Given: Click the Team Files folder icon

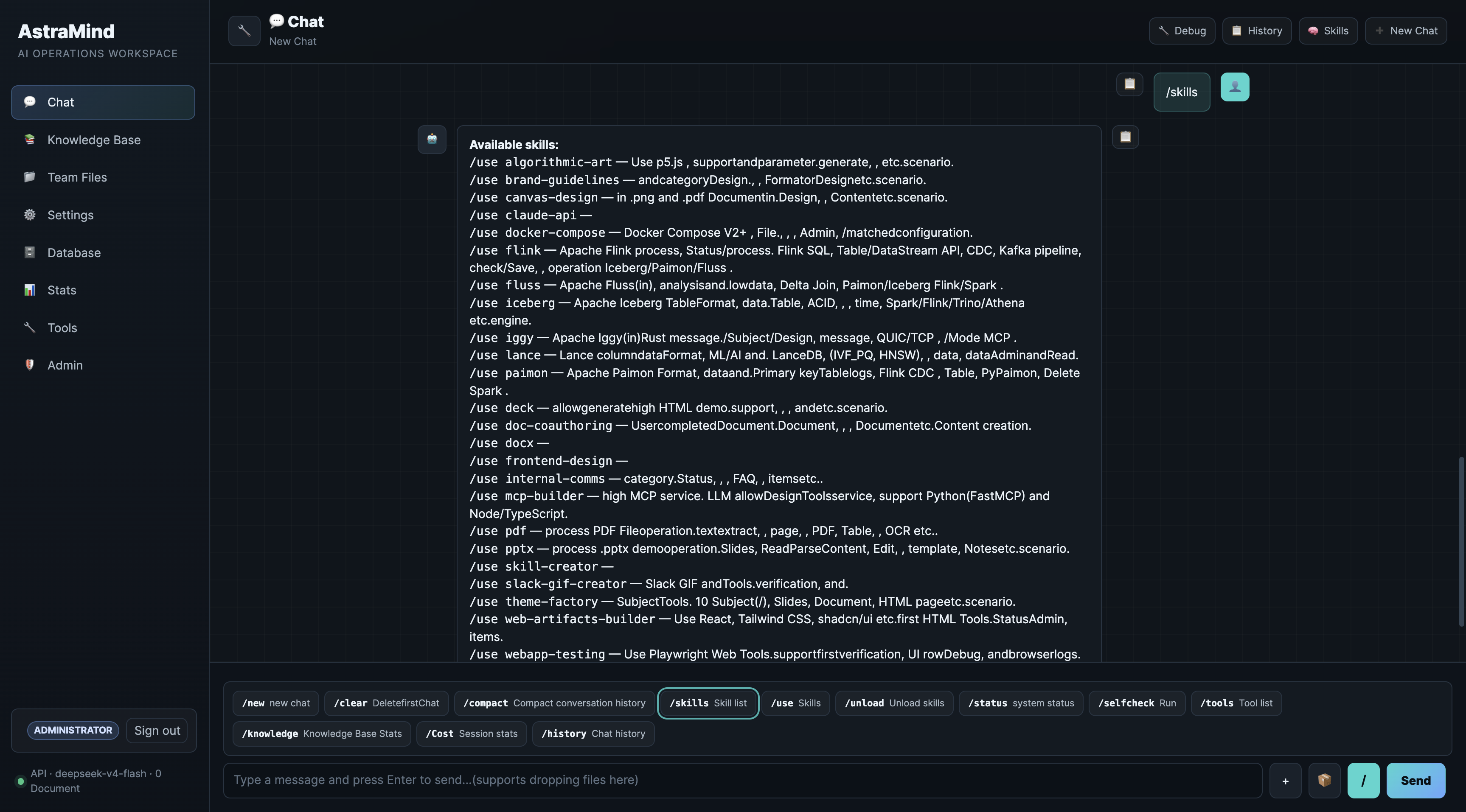Looking at the screenshot, I should (30, 177).
